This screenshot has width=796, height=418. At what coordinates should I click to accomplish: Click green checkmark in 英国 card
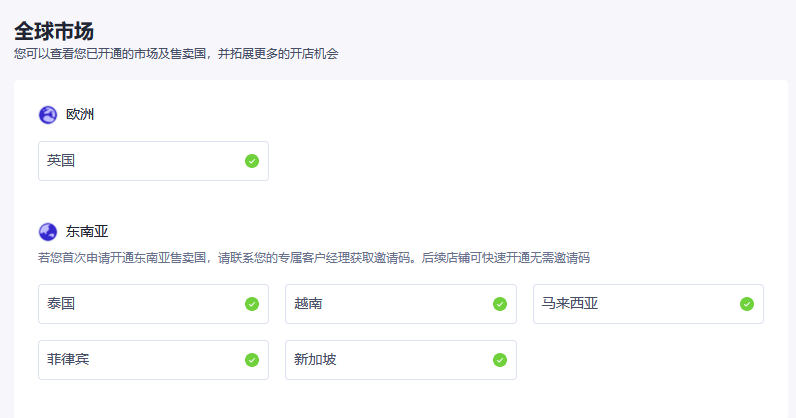pos(252,161)
